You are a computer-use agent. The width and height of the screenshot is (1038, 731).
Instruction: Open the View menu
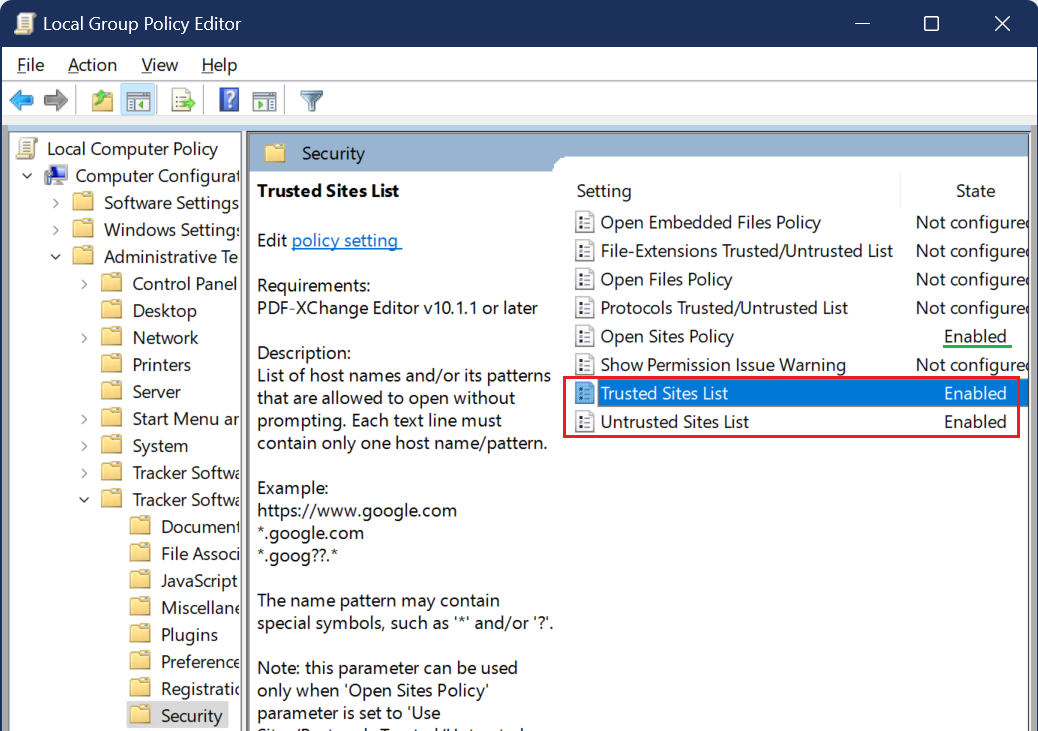(x=160, y=65)
